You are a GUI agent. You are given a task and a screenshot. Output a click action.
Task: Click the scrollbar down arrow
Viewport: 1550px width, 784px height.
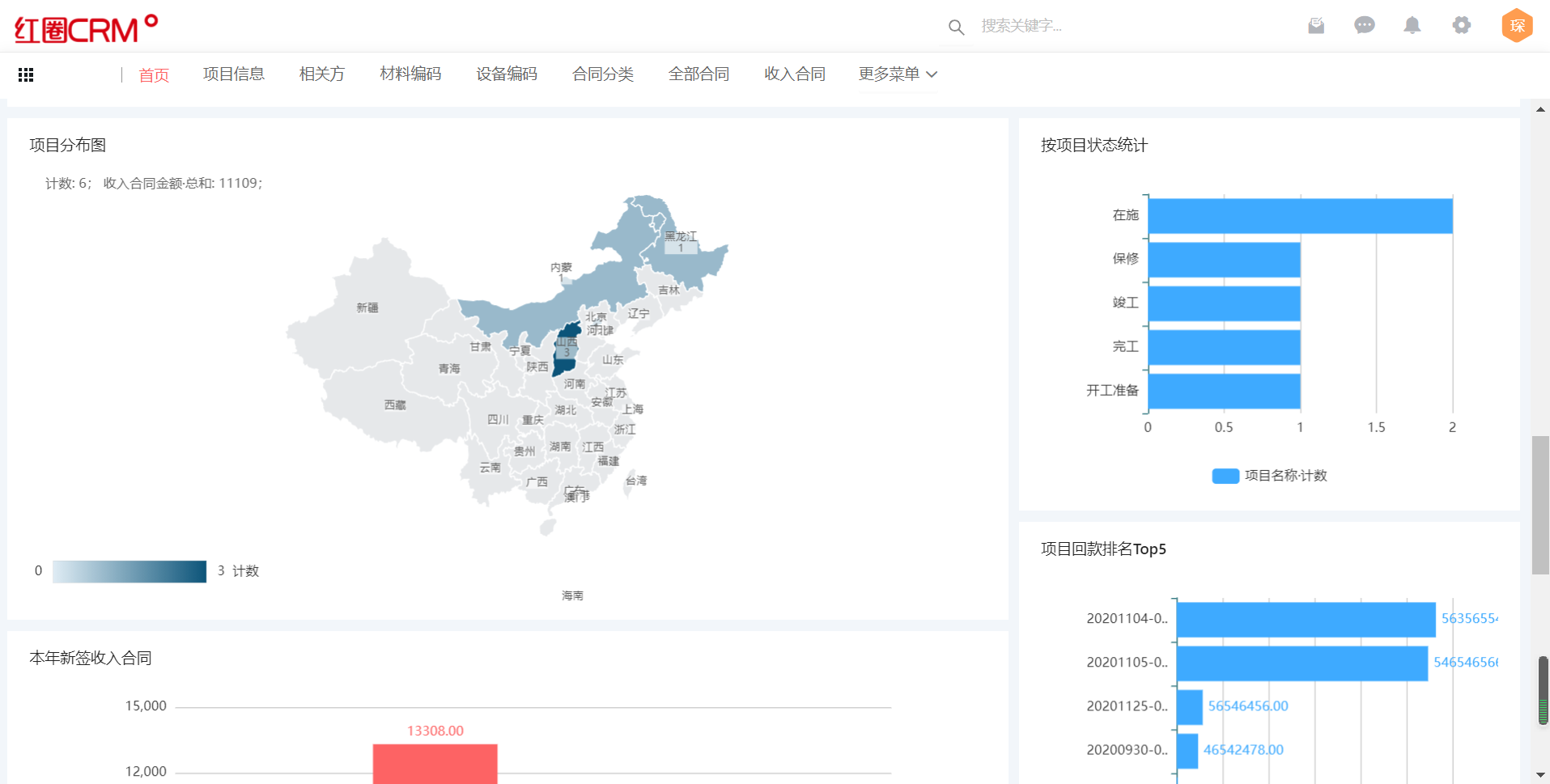1540,775
